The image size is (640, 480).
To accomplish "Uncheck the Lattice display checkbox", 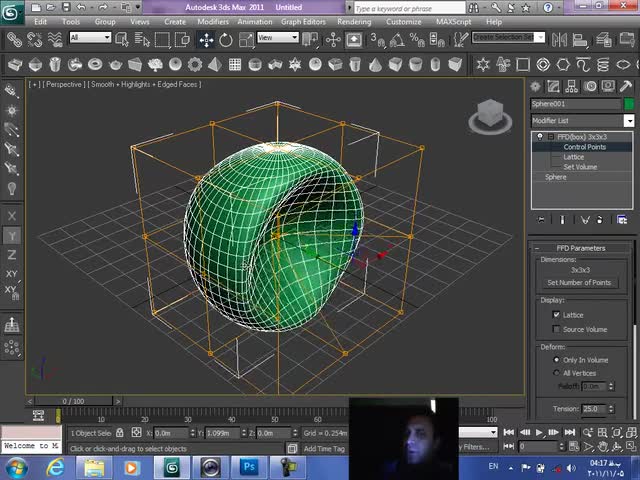I will [557, 315].
